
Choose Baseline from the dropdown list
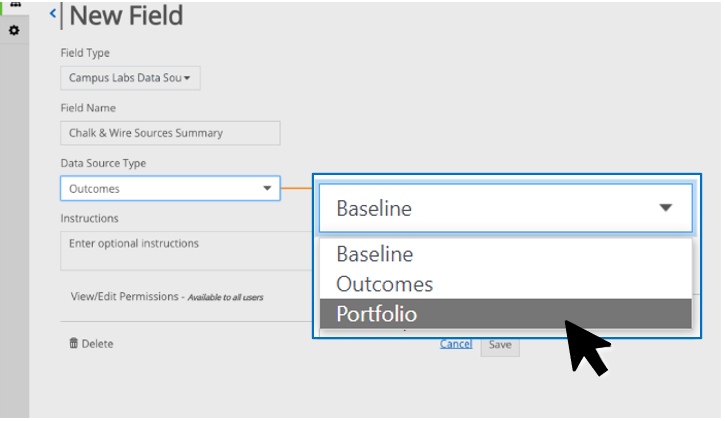pyautogui.click(x=506, y=254)
